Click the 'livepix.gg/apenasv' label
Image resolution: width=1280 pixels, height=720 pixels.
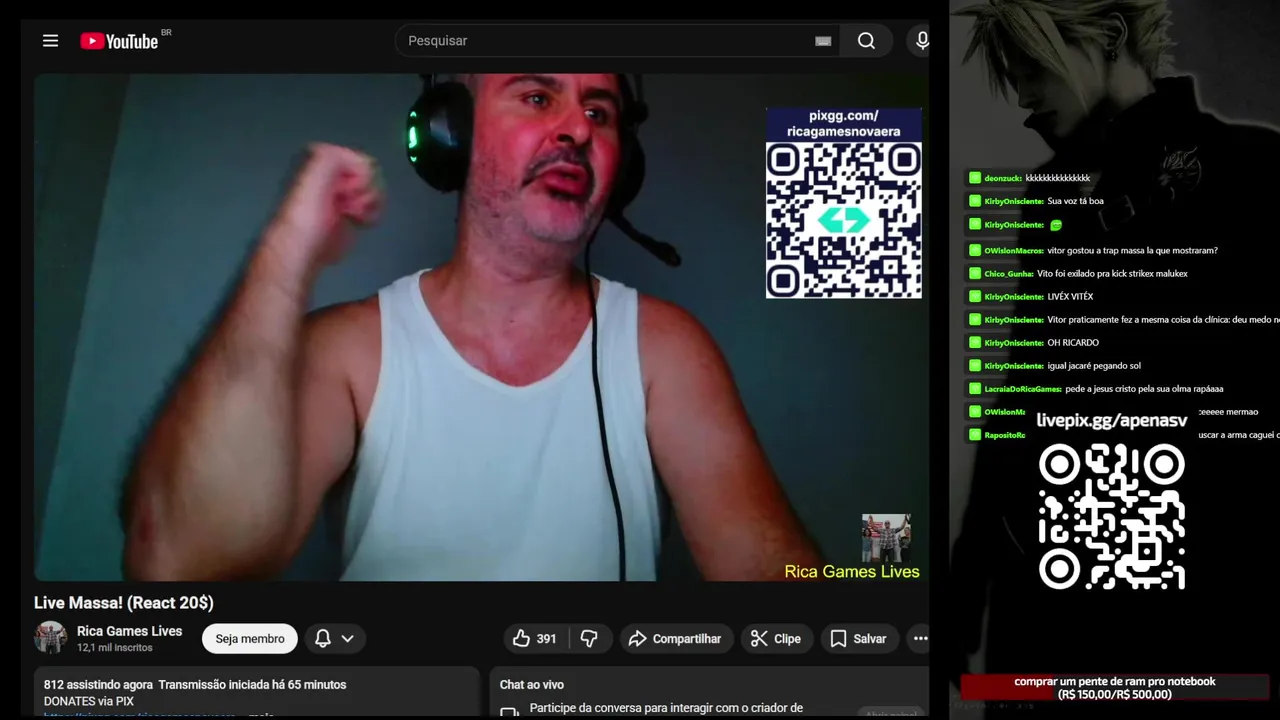[x=1112, y=421]
